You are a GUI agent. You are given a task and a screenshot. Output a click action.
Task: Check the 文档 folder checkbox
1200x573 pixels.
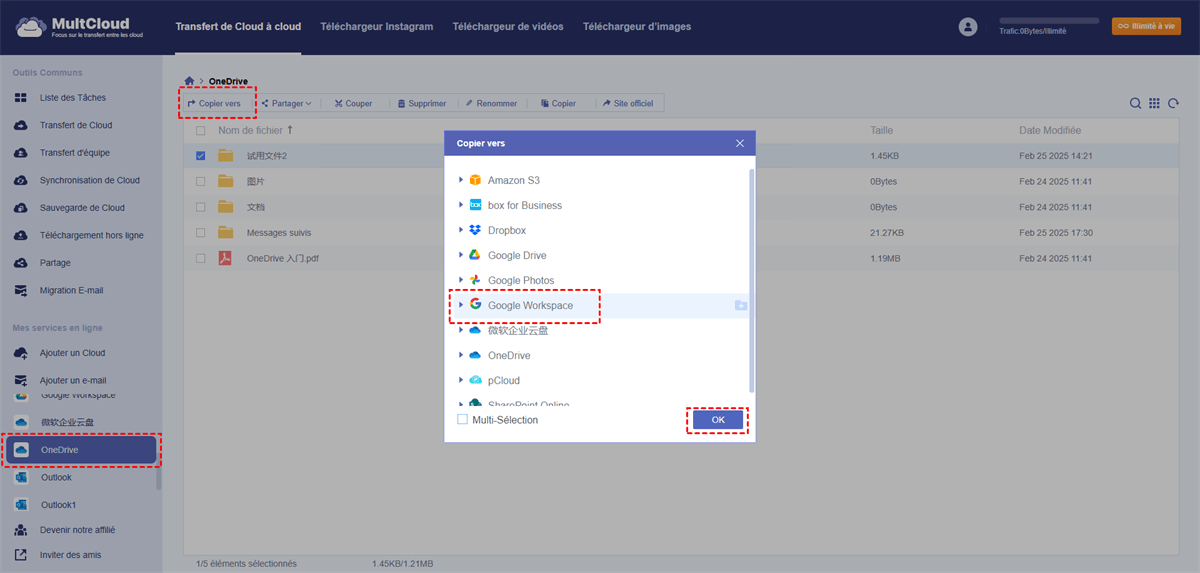[201, 207]
